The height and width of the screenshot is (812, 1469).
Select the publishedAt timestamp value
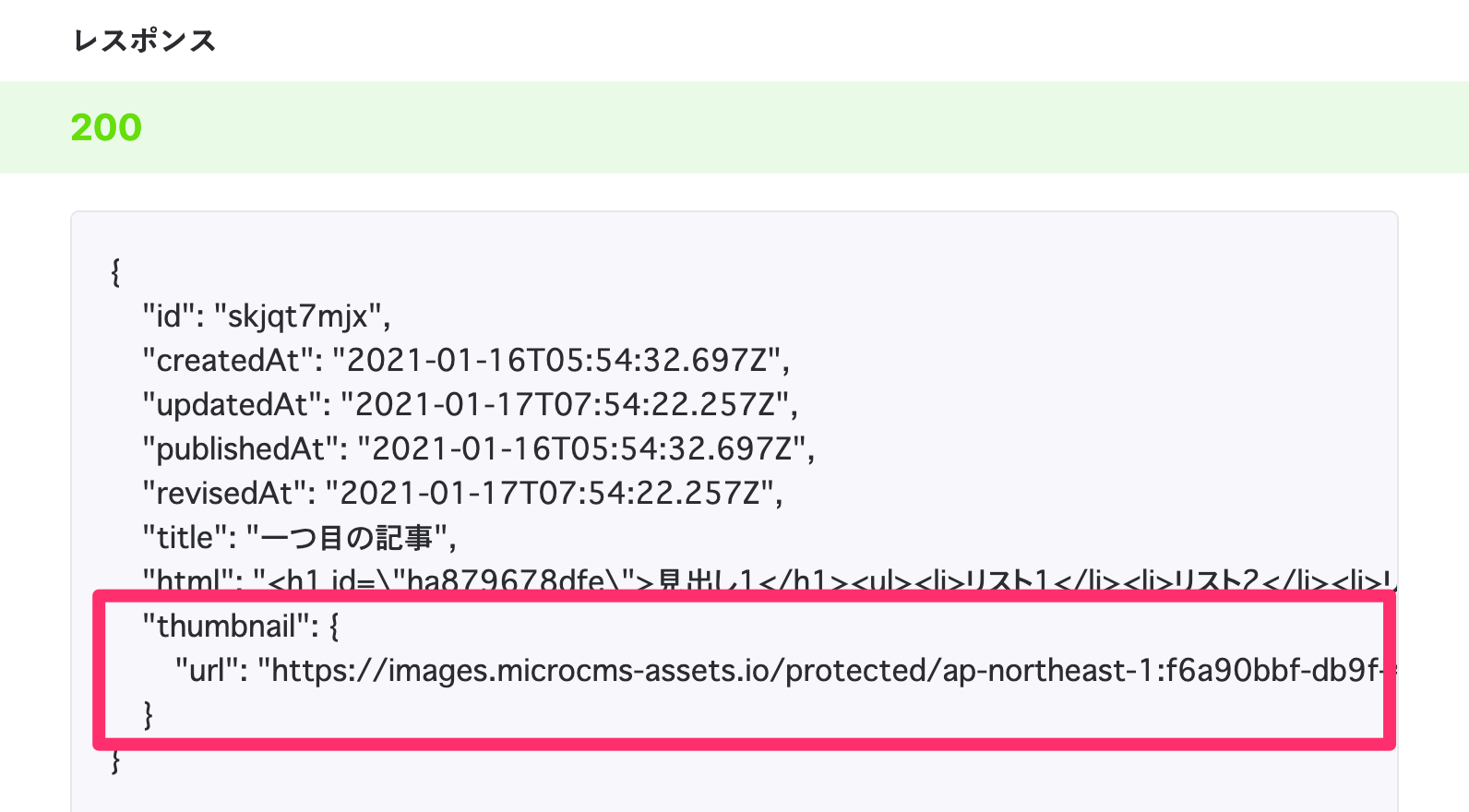click(581, 449)
